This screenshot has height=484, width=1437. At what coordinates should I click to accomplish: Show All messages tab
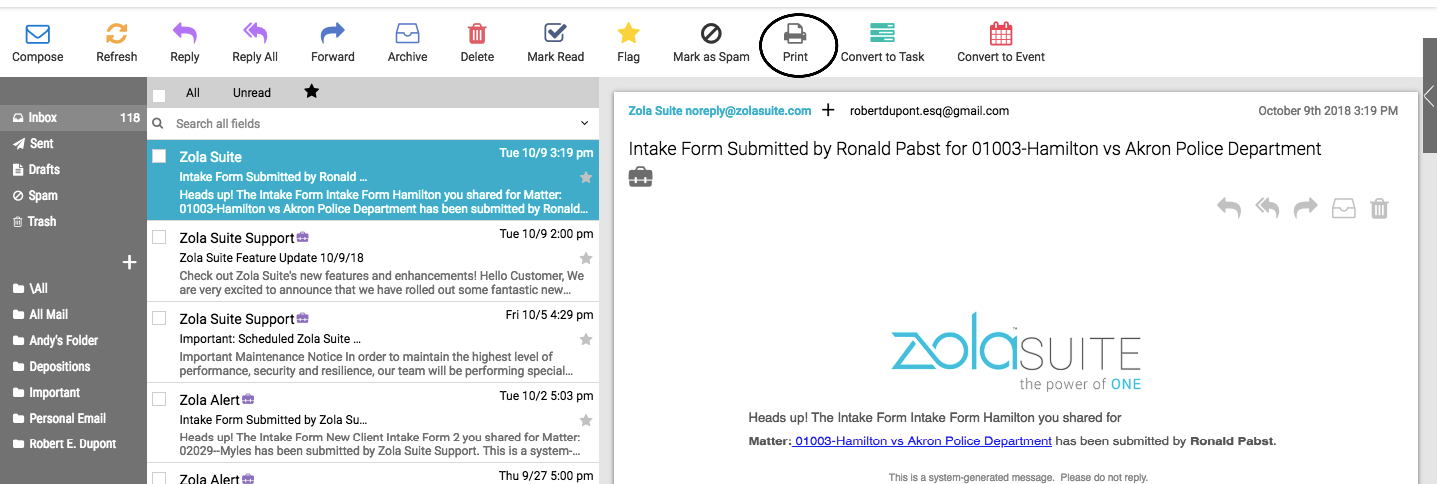[x=193, y=92]
